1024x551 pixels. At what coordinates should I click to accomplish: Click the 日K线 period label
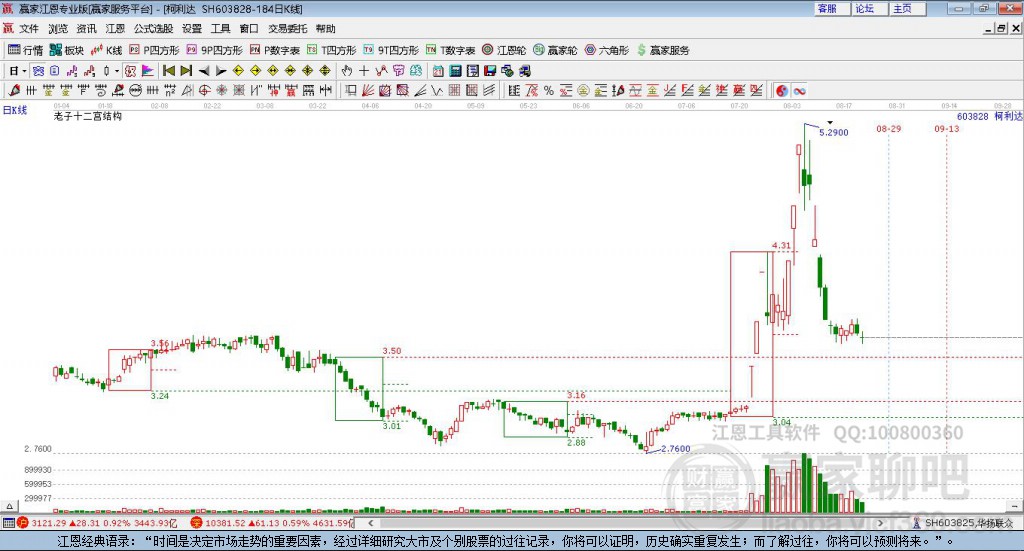point(15,110)
